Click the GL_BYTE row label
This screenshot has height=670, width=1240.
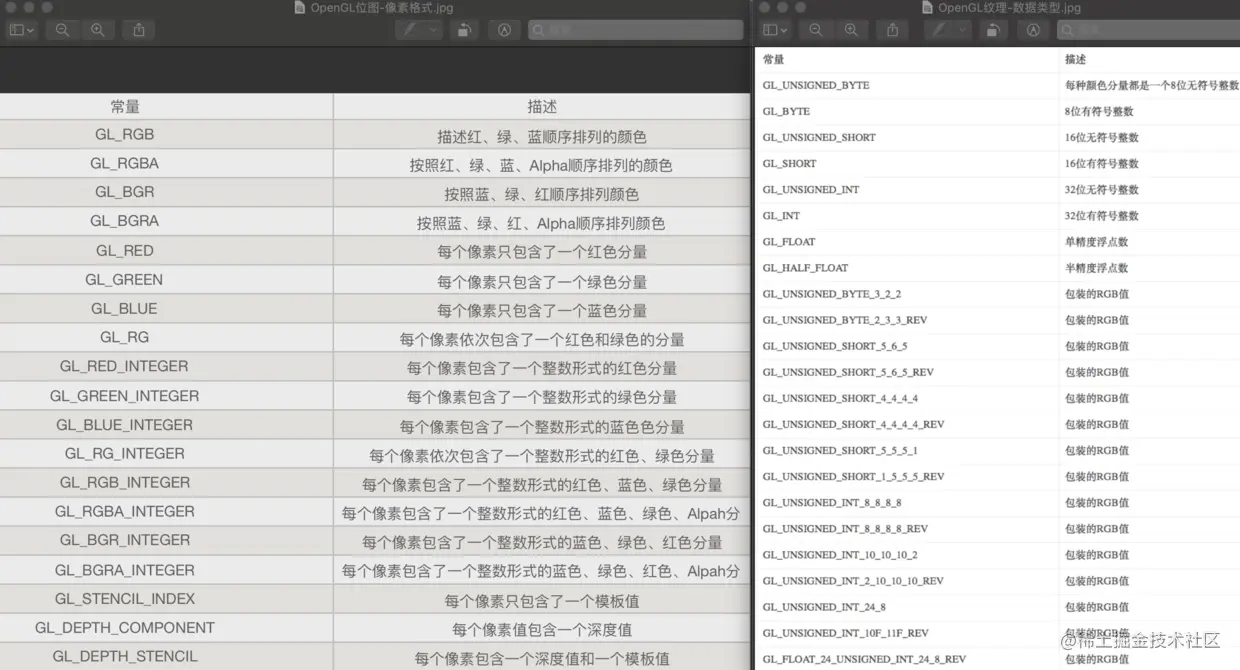pyautogui.click(x=786, y=112)
